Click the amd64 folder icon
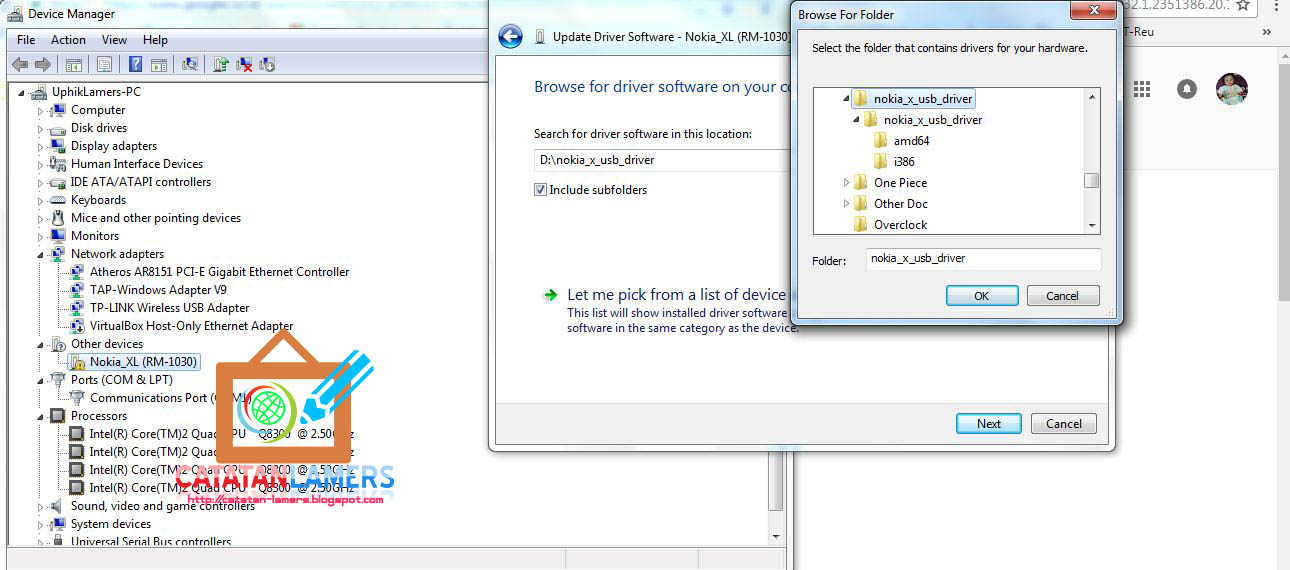The image size is (1290, 570). (881, 141)
